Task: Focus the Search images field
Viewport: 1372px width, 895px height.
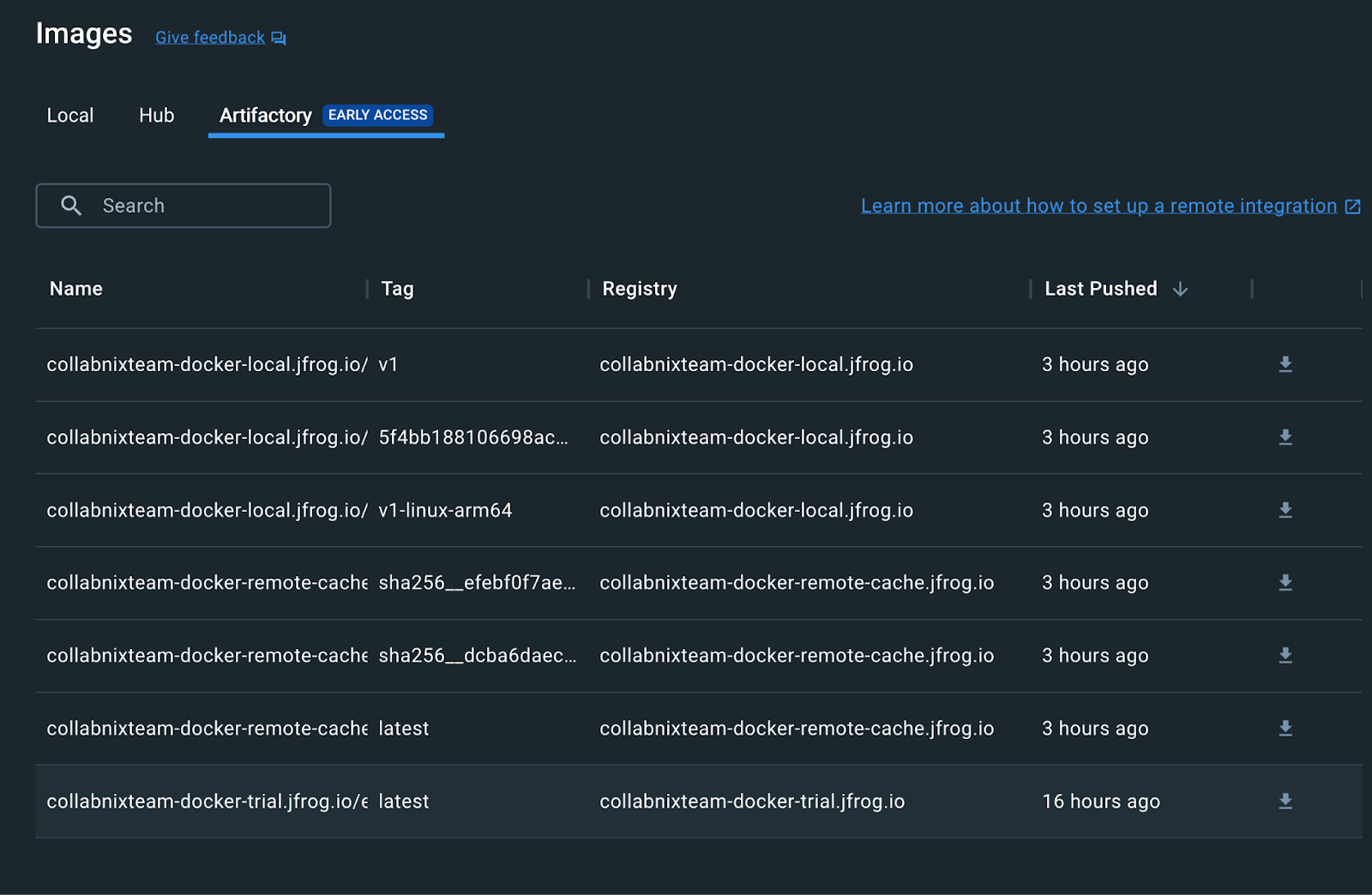Action: [x=184, y=206]
